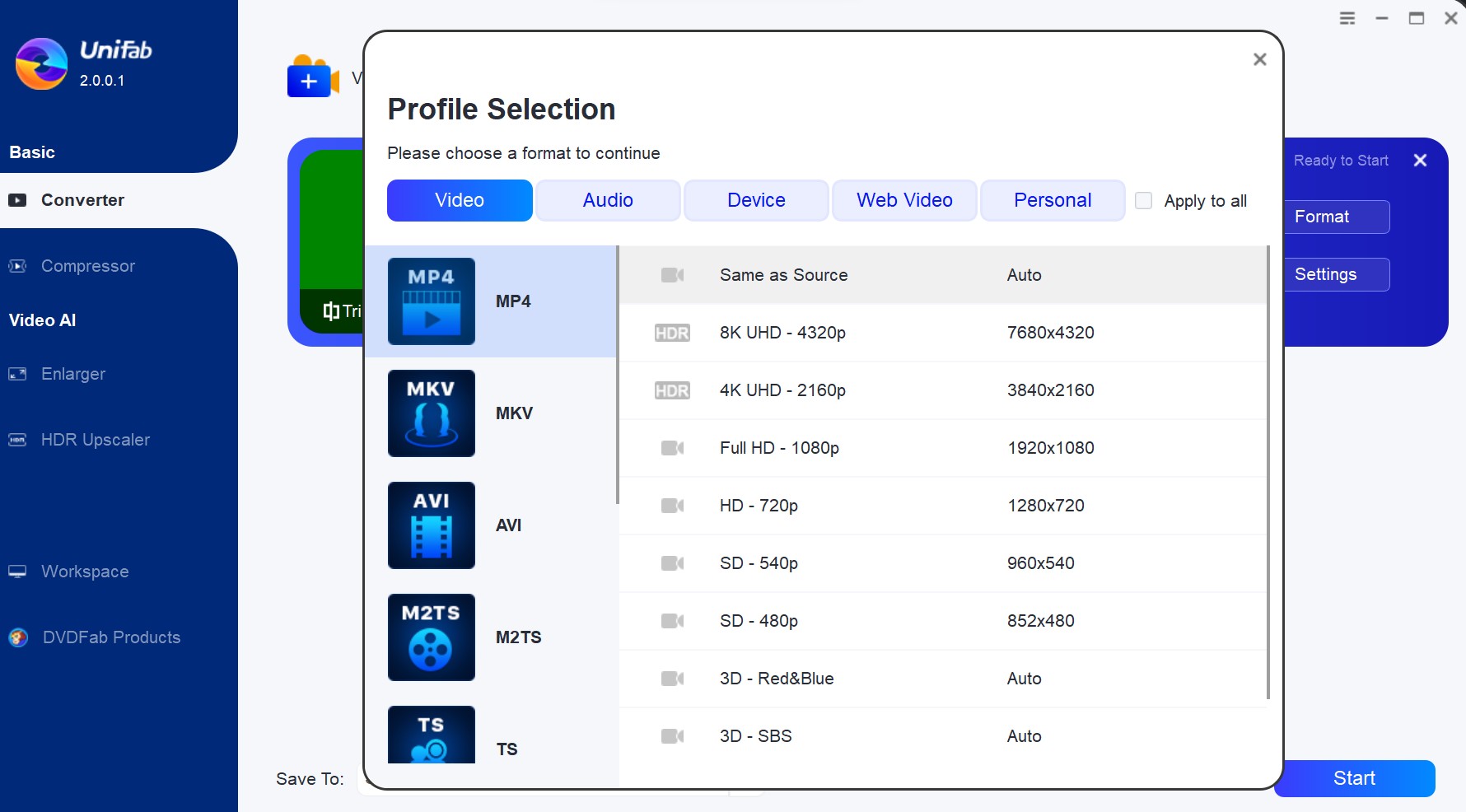
Task: Open the hamburger menu icon
Action: tap(1347, 18)
